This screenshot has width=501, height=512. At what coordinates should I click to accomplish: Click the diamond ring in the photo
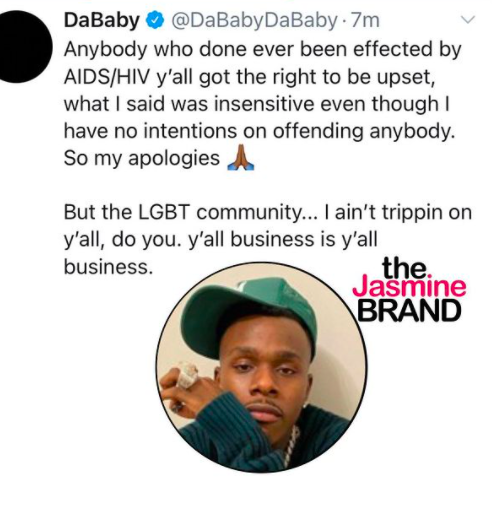[187, 375]
